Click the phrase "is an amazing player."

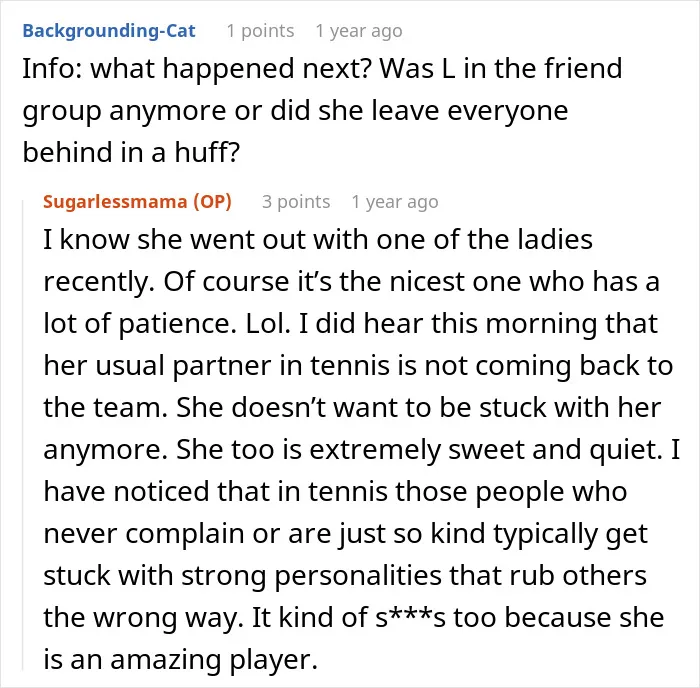(180, 659)
